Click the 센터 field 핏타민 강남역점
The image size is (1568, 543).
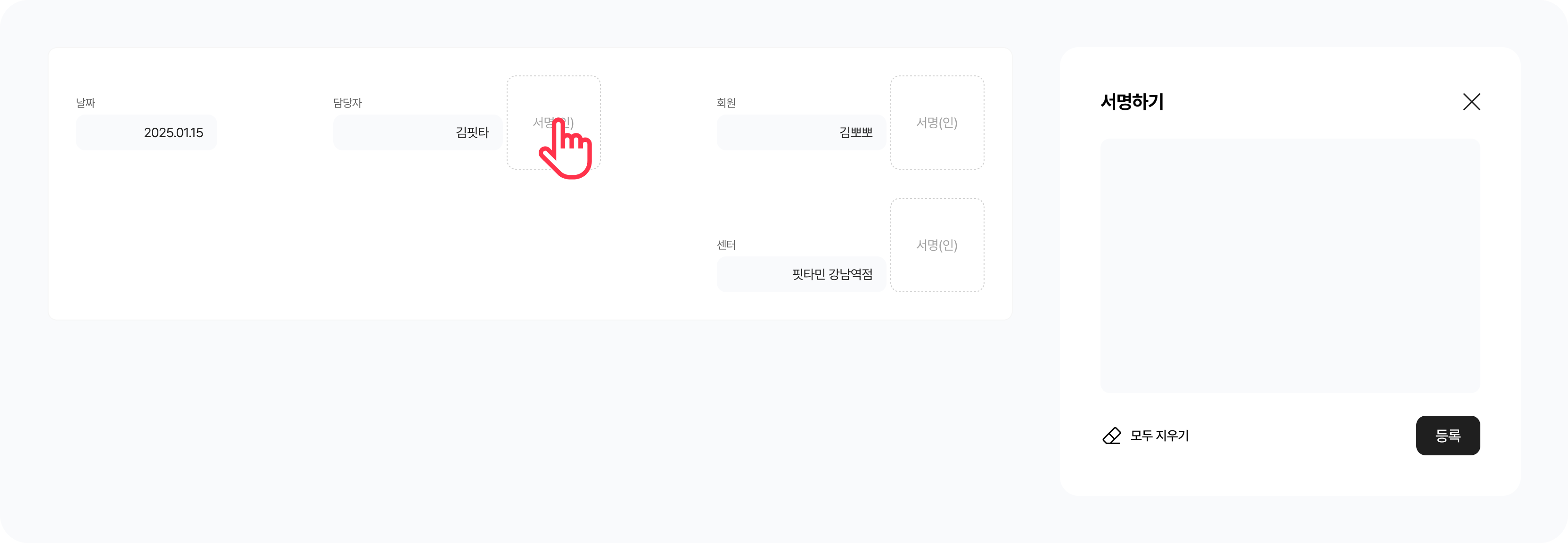pyautogui.click(x=801, y=274)
